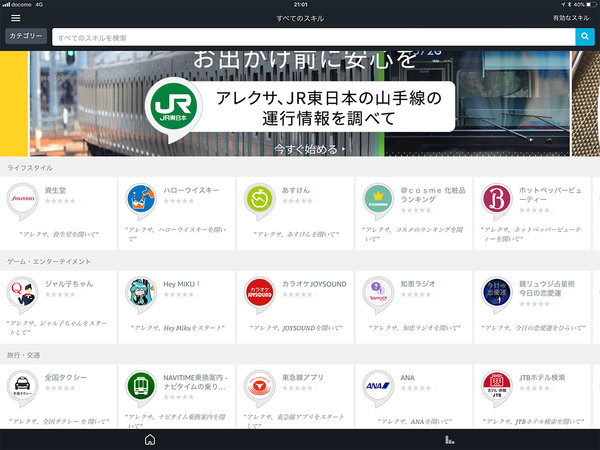
Task: Click the 全国タクシー skill title
Action: point(66,378)
